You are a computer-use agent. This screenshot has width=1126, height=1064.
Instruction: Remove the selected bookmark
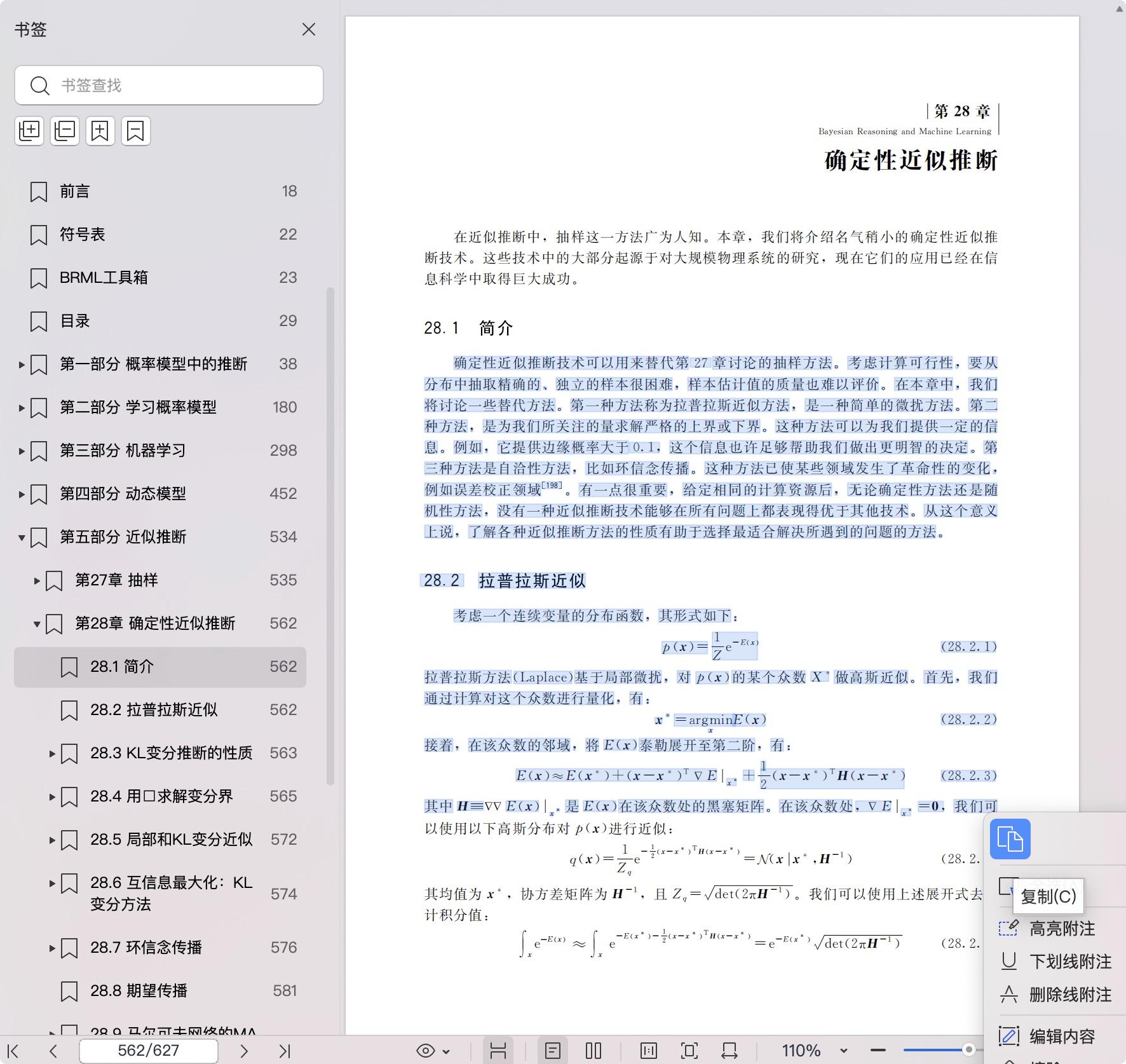point(135,130)
